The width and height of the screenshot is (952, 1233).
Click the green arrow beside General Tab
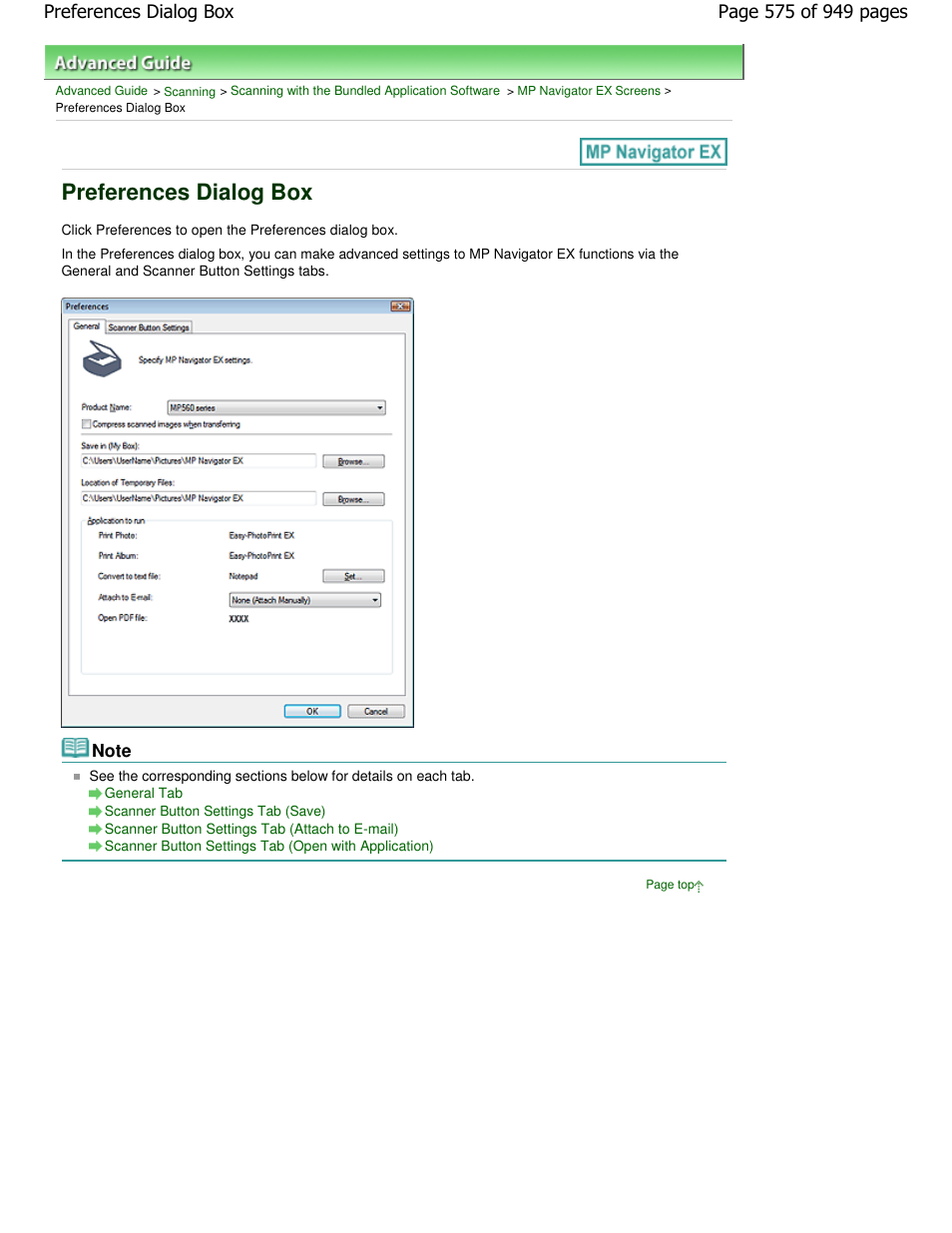point(96,794)
